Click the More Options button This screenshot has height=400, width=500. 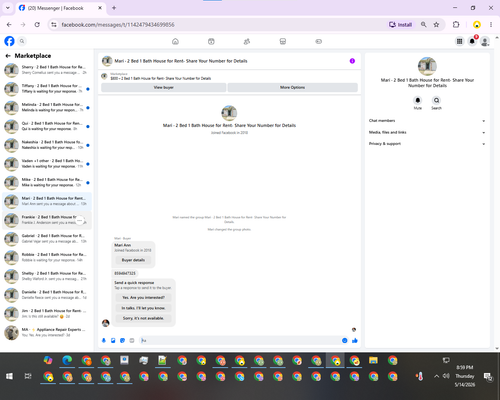[x=292, y=87]
